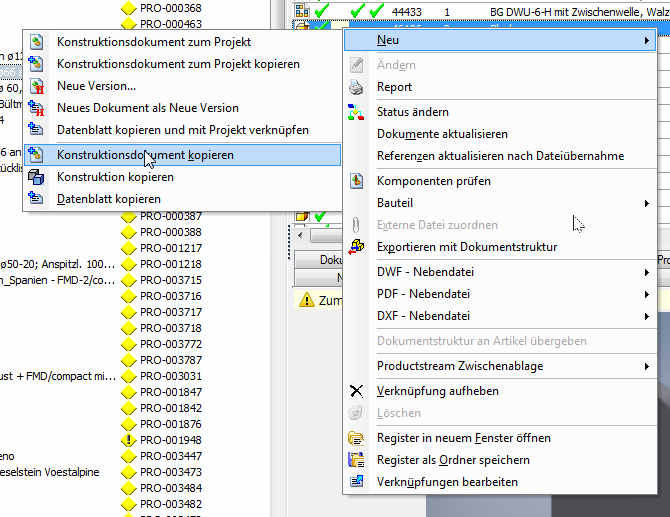Choose Dokumente aktualisieren menu entry

click(x=442, y=134)
